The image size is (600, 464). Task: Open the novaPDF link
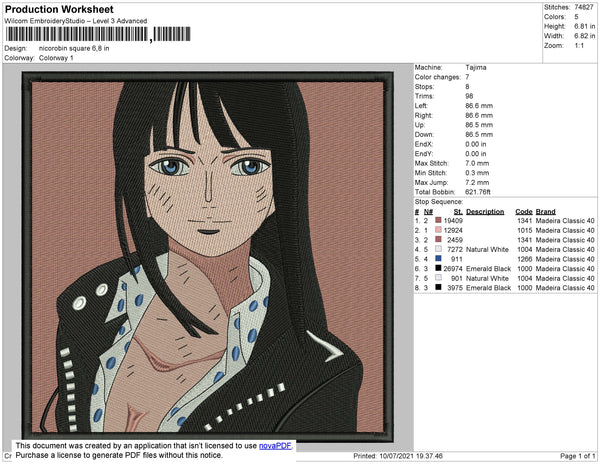(x=275, y=446)
